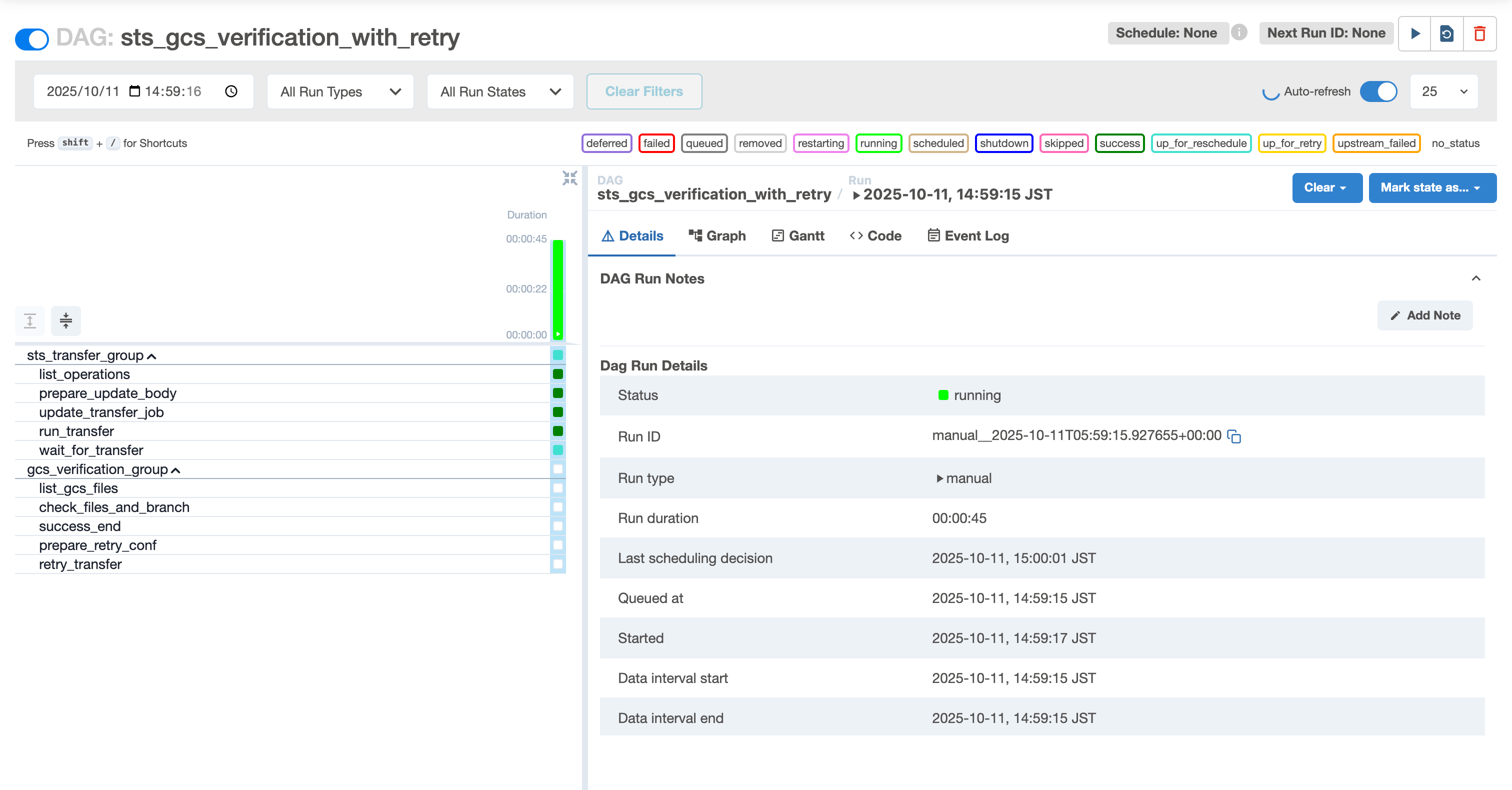This screenshot has height=790, width=1512.
Task: Click the Schedule info icon
Action: tap(1239, 32)
